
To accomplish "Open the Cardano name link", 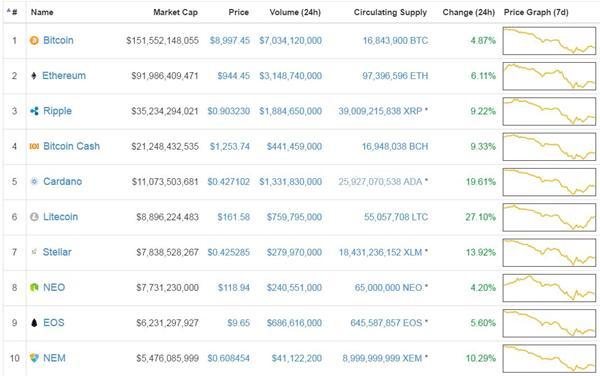I will [62, 181].
